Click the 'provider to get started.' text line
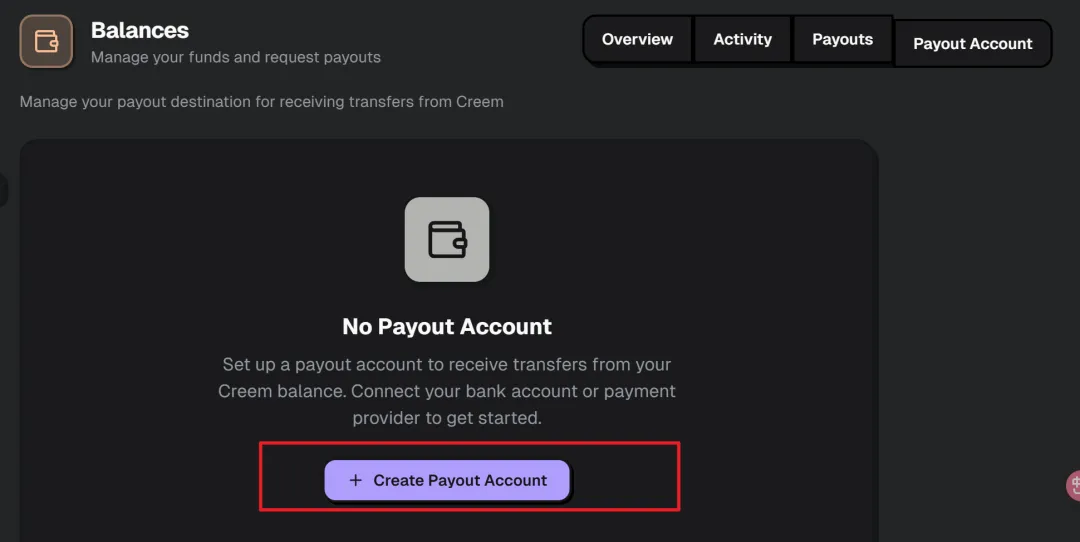Image resolution: width=1080 pixels, height=542 pixels. coord(447,418)
